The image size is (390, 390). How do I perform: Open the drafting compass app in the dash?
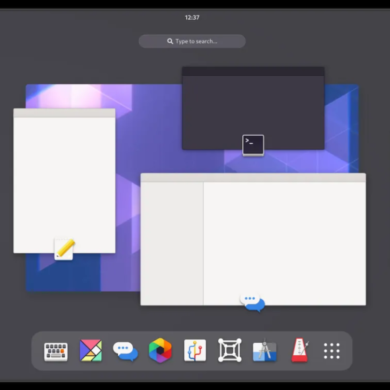tap(265, 351)
